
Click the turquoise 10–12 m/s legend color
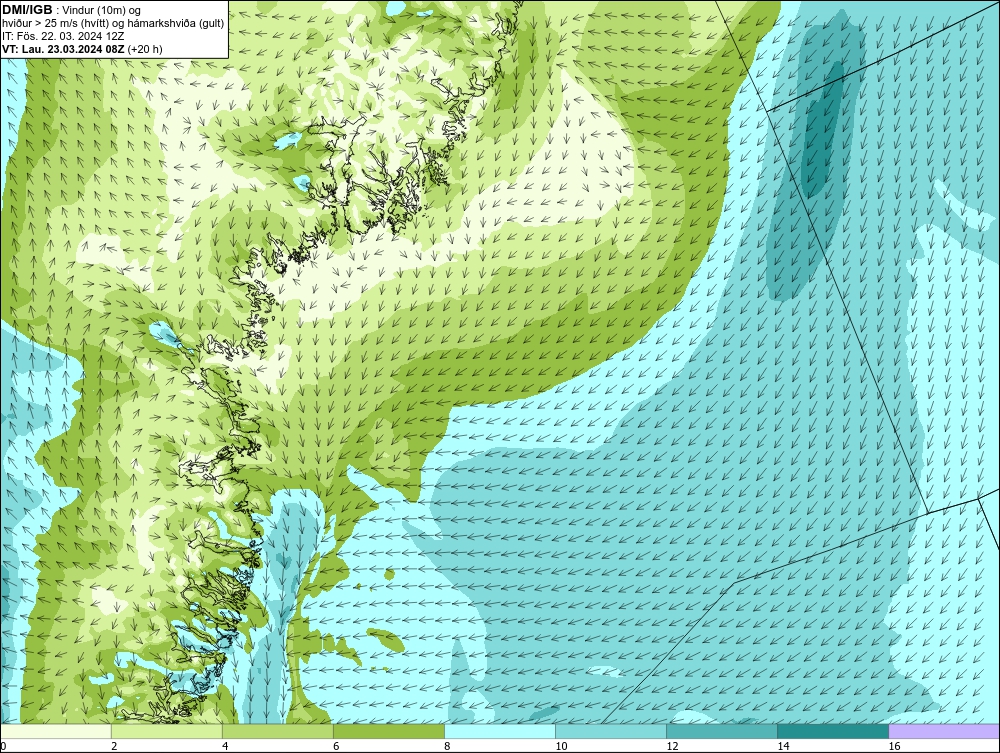coord(610,731)
